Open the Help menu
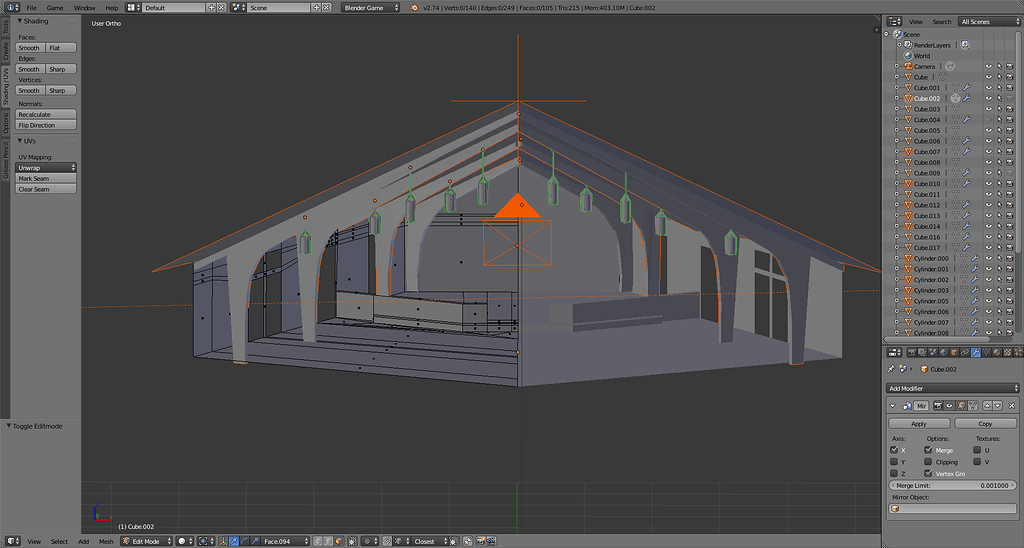The width and height of the screenshot is (1024, 548). click(x=112, y=8)
